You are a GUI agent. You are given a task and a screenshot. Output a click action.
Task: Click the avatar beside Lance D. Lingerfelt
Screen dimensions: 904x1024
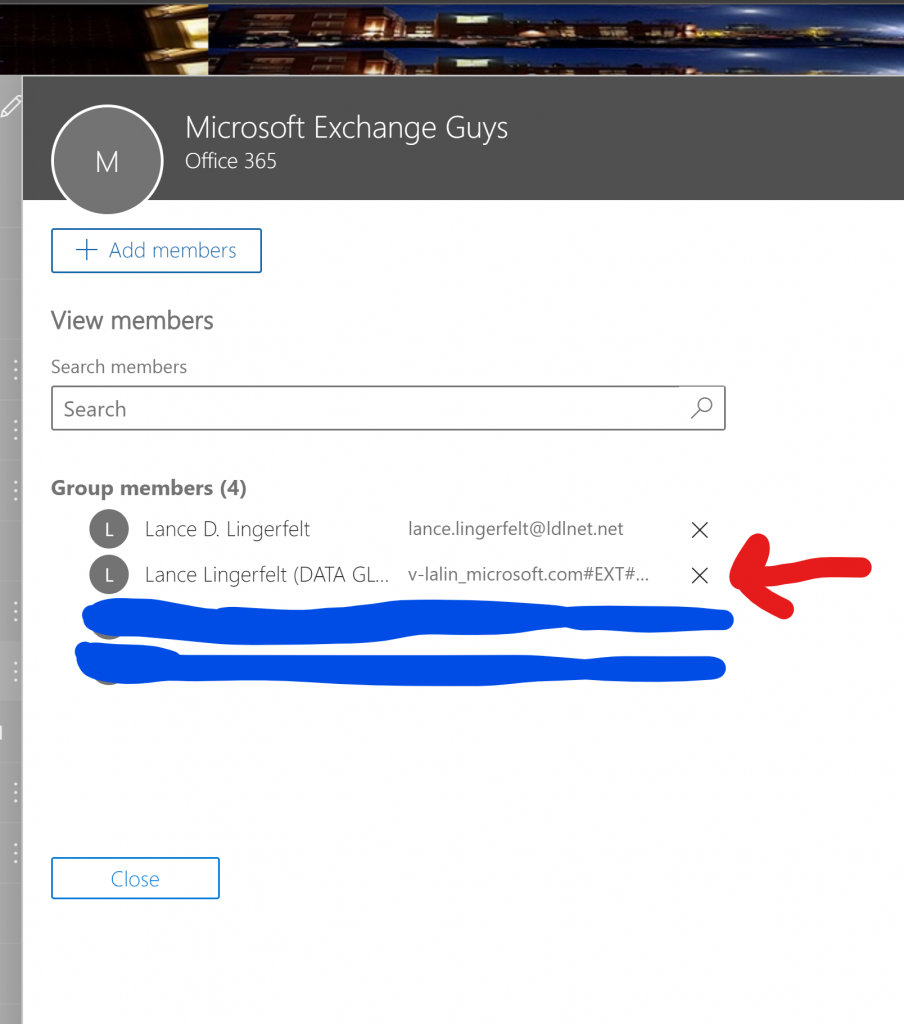[x=109, y=529]
